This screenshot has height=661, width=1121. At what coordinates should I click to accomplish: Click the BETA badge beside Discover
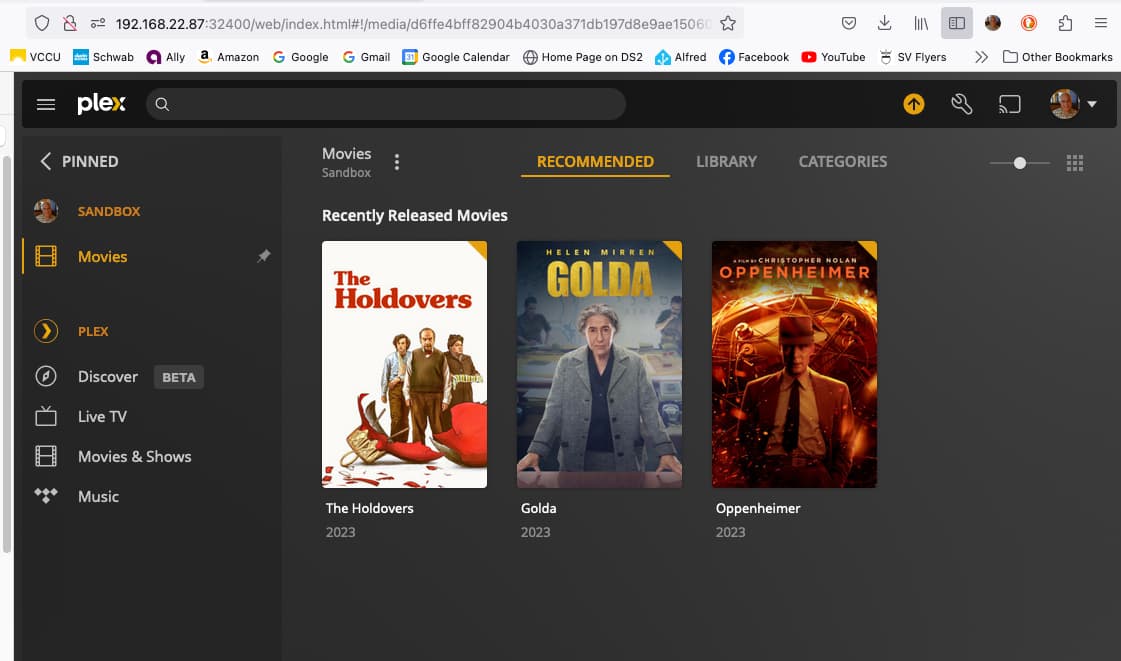click(179, 377)
